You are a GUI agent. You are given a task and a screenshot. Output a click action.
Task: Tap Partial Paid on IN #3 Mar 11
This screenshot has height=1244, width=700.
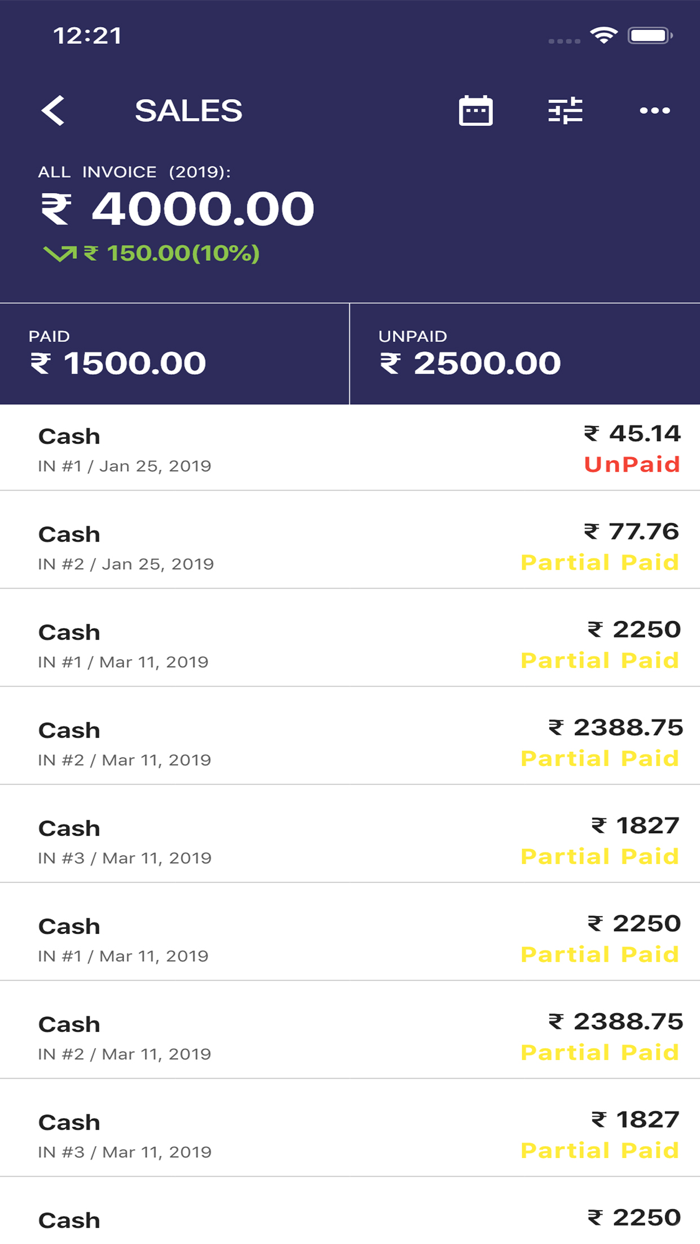point(600,857)
